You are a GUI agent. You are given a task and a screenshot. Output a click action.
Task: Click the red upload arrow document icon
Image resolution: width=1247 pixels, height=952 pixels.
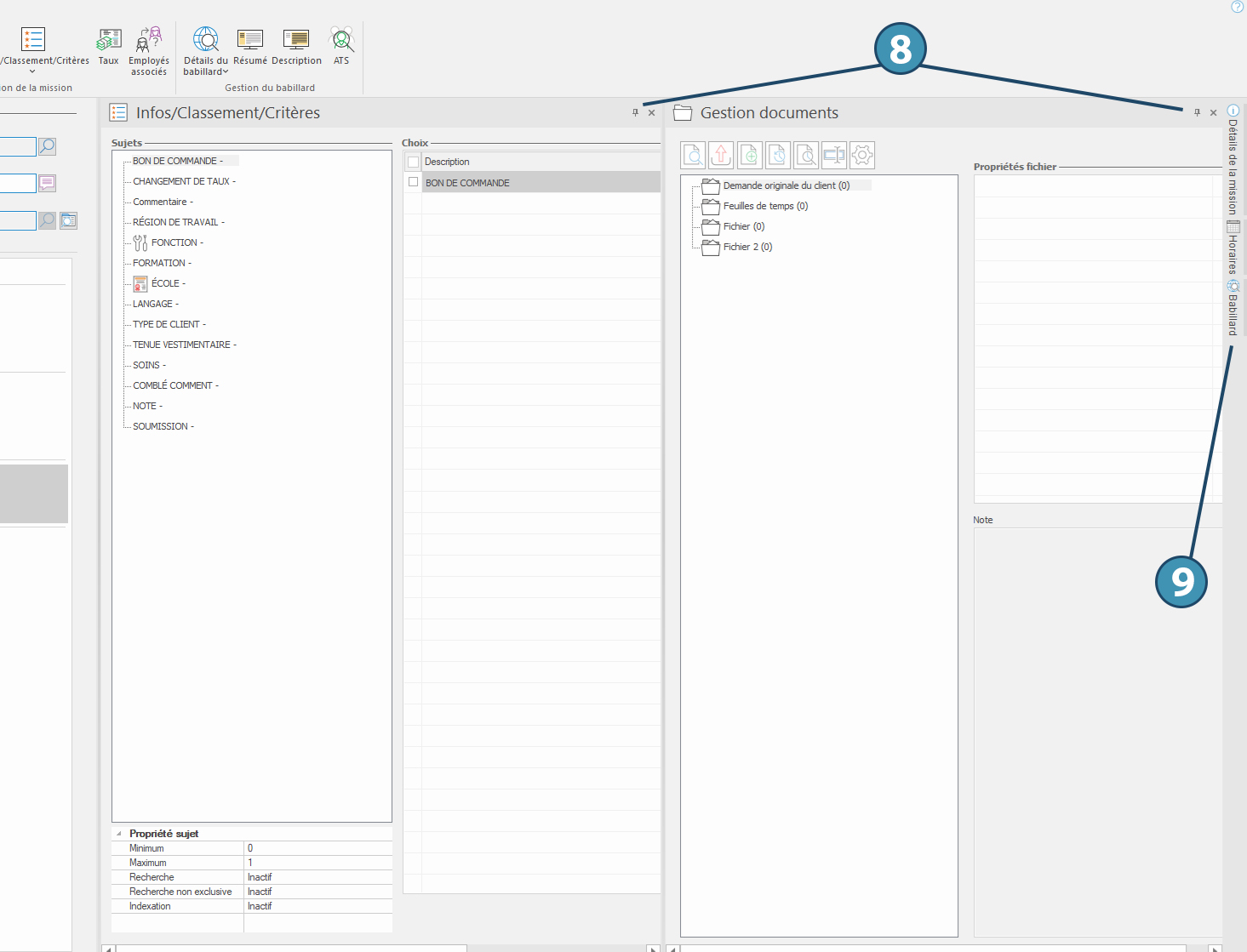tap(721, 155)
